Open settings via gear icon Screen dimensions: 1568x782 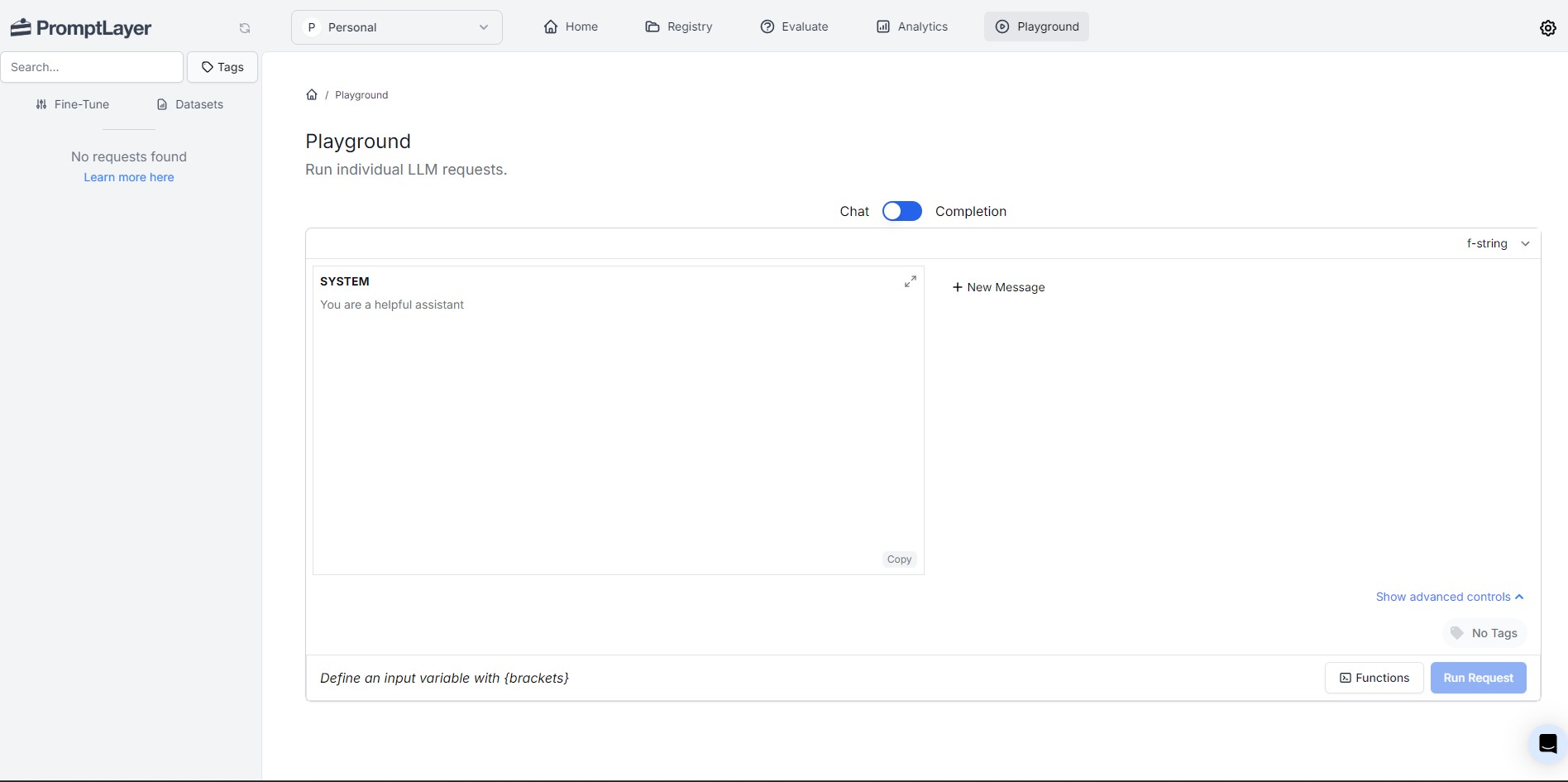click(x=1548, y=28)
